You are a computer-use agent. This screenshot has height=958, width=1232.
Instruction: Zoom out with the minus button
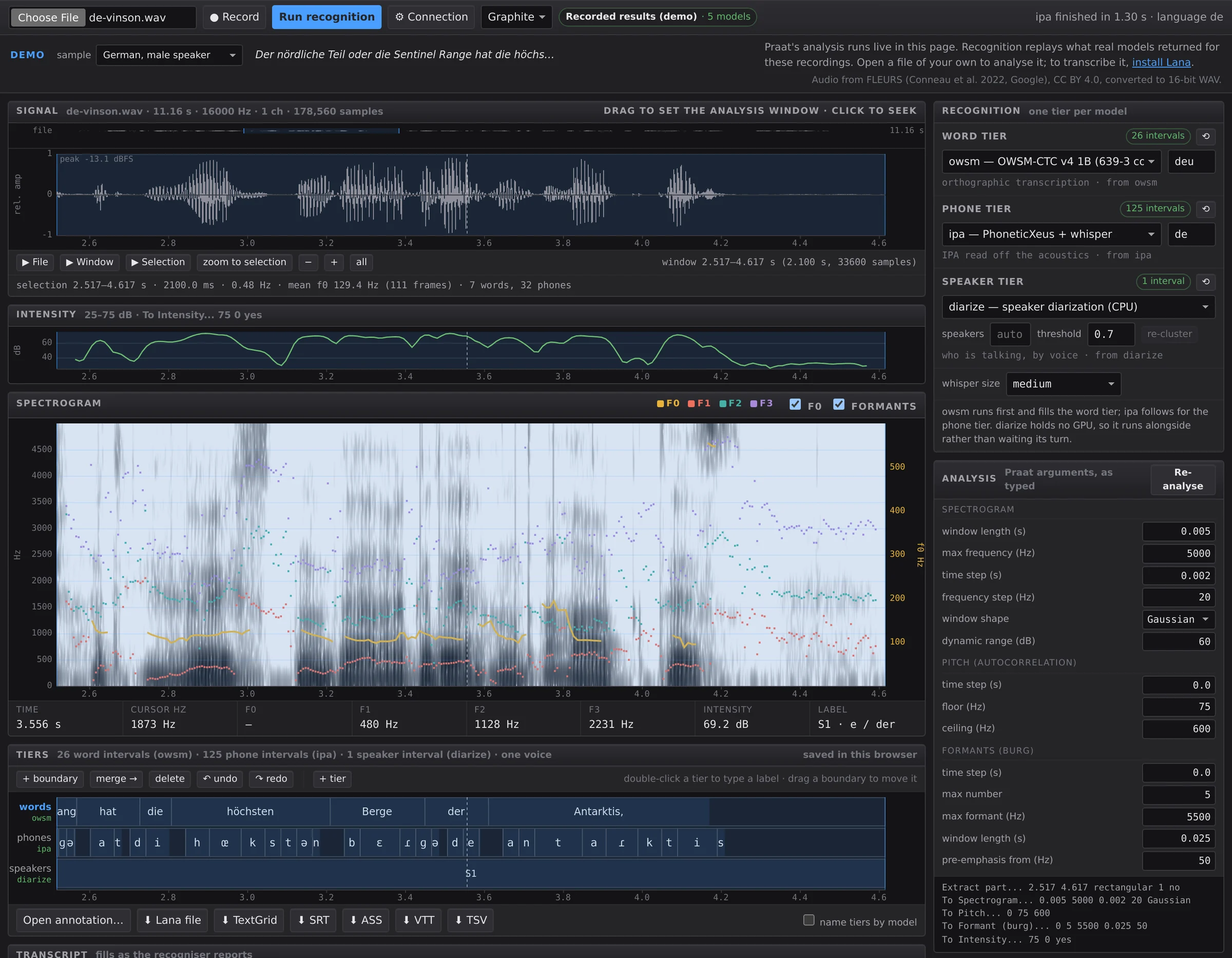(308, 262)
